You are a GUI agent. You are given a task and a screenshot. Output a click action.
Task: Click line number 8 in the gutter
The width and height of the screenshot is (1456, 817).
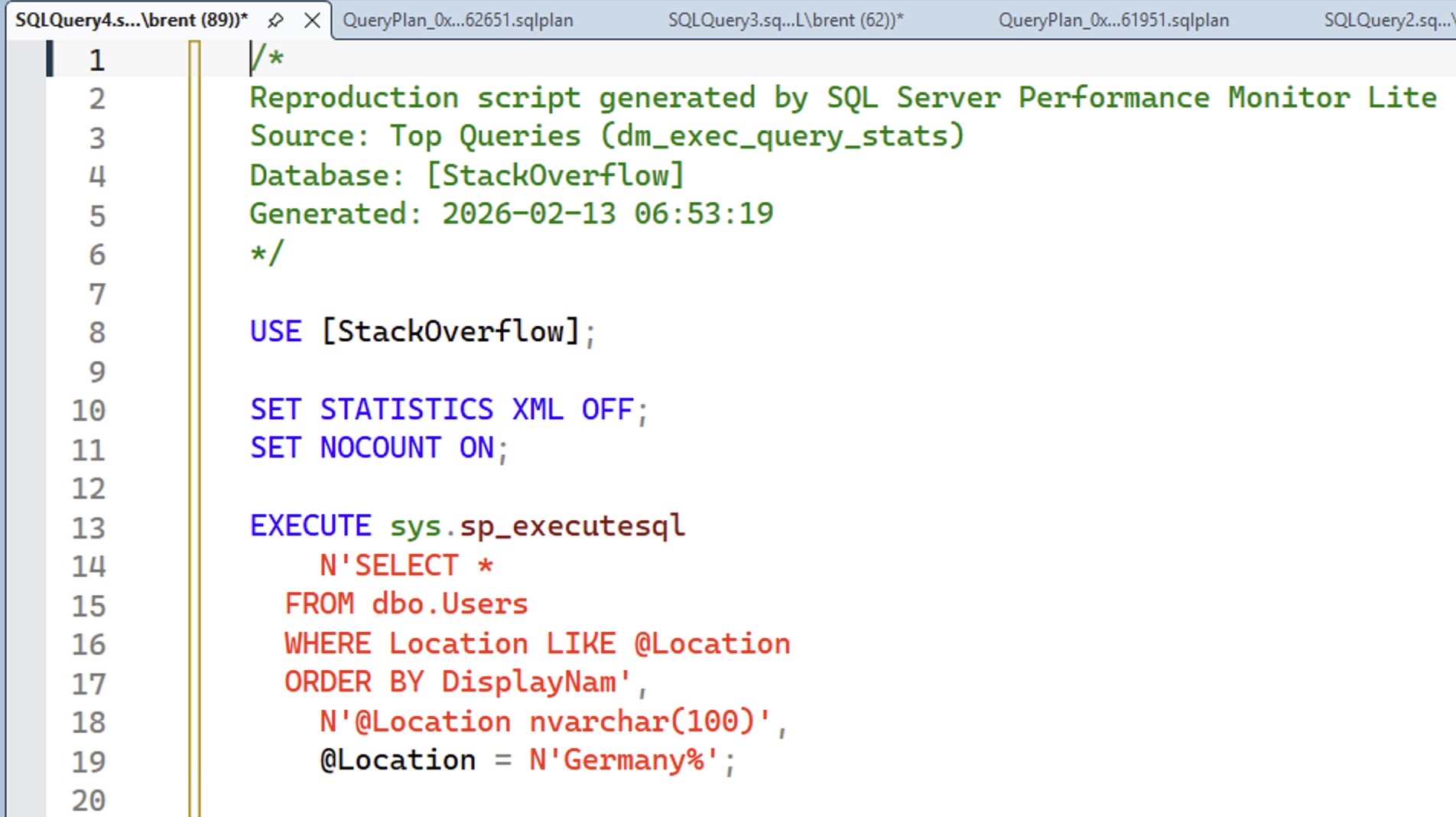(96, 333)
